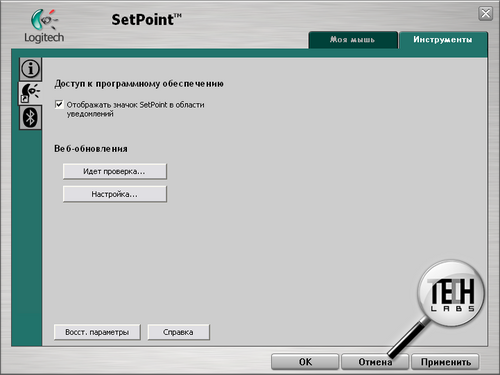Open web-update Настройка... button

click(115, 194)
